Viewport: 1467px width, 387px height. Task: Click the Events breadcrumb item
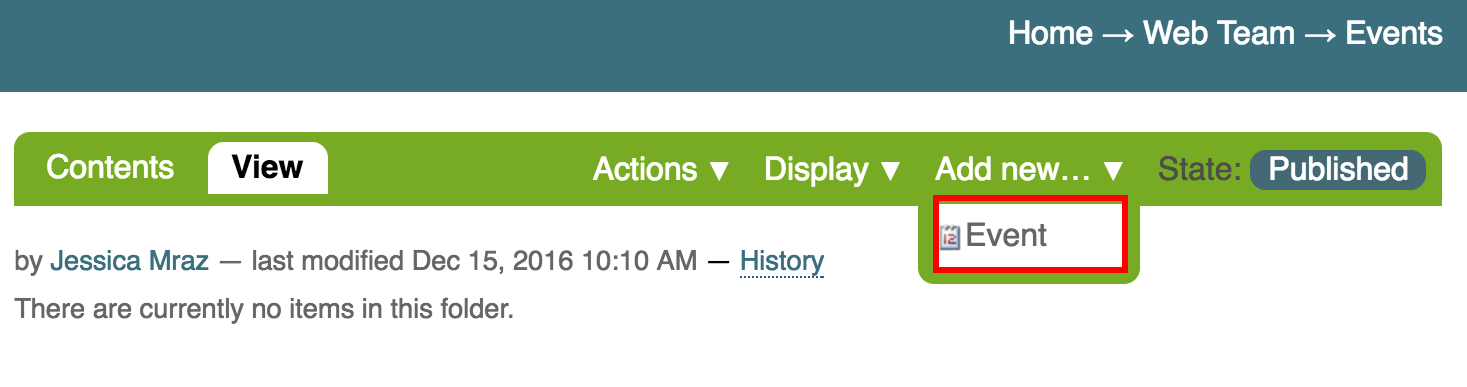[x=1394, y=33]
